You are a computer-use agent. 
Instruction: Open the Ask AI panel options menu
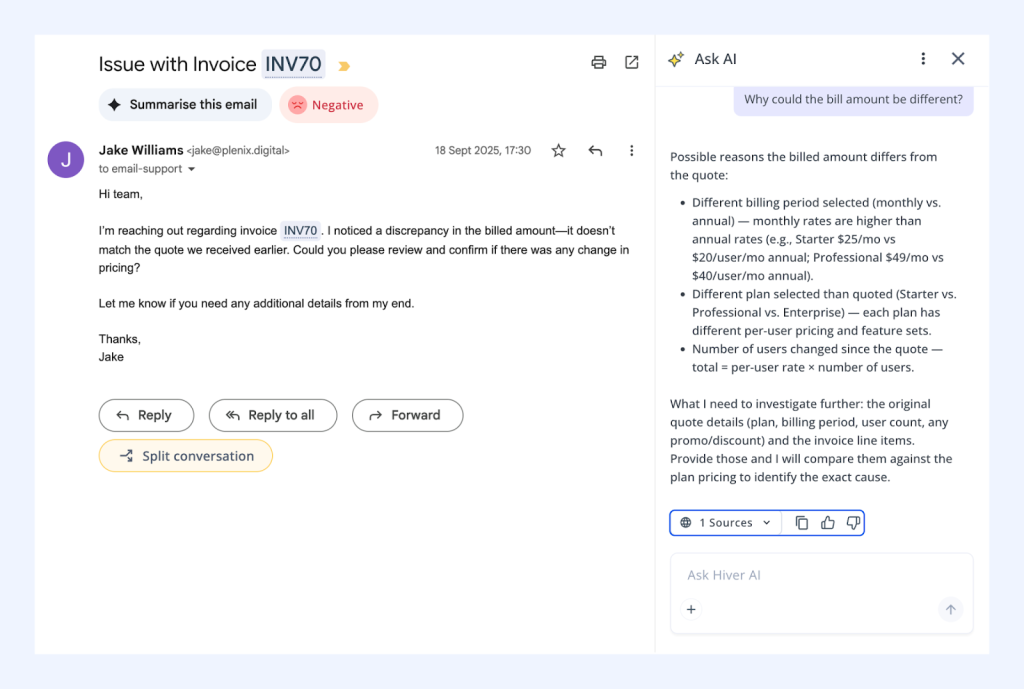[923, 59]
